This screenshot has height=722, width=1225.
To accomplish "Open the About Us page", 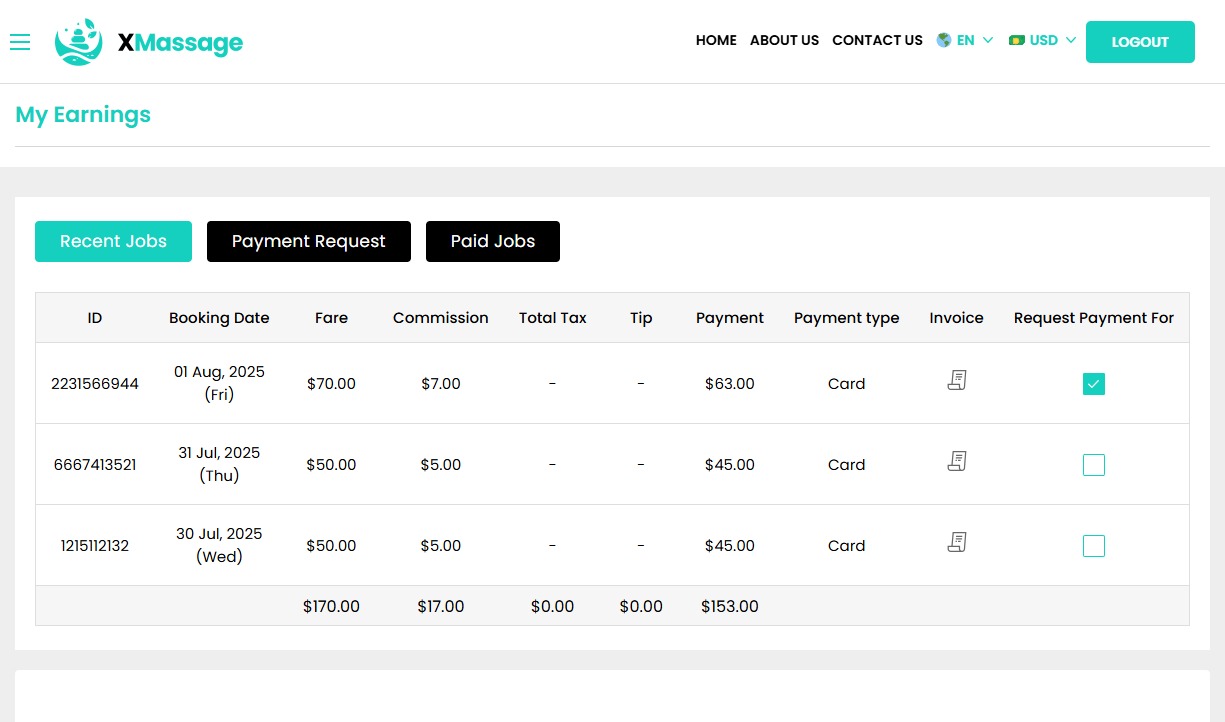I will (x=784, y=41).
